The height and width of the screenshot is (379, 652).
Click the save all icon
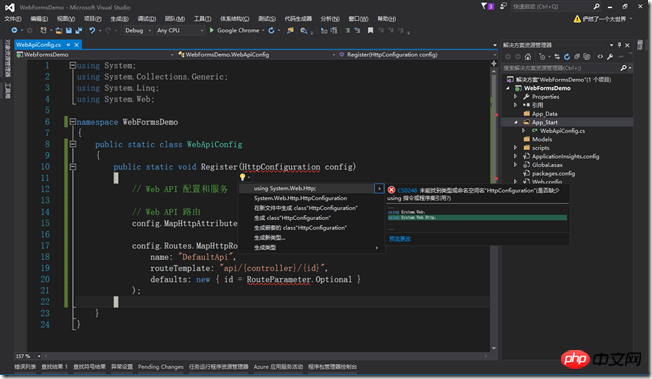[78, 30]
